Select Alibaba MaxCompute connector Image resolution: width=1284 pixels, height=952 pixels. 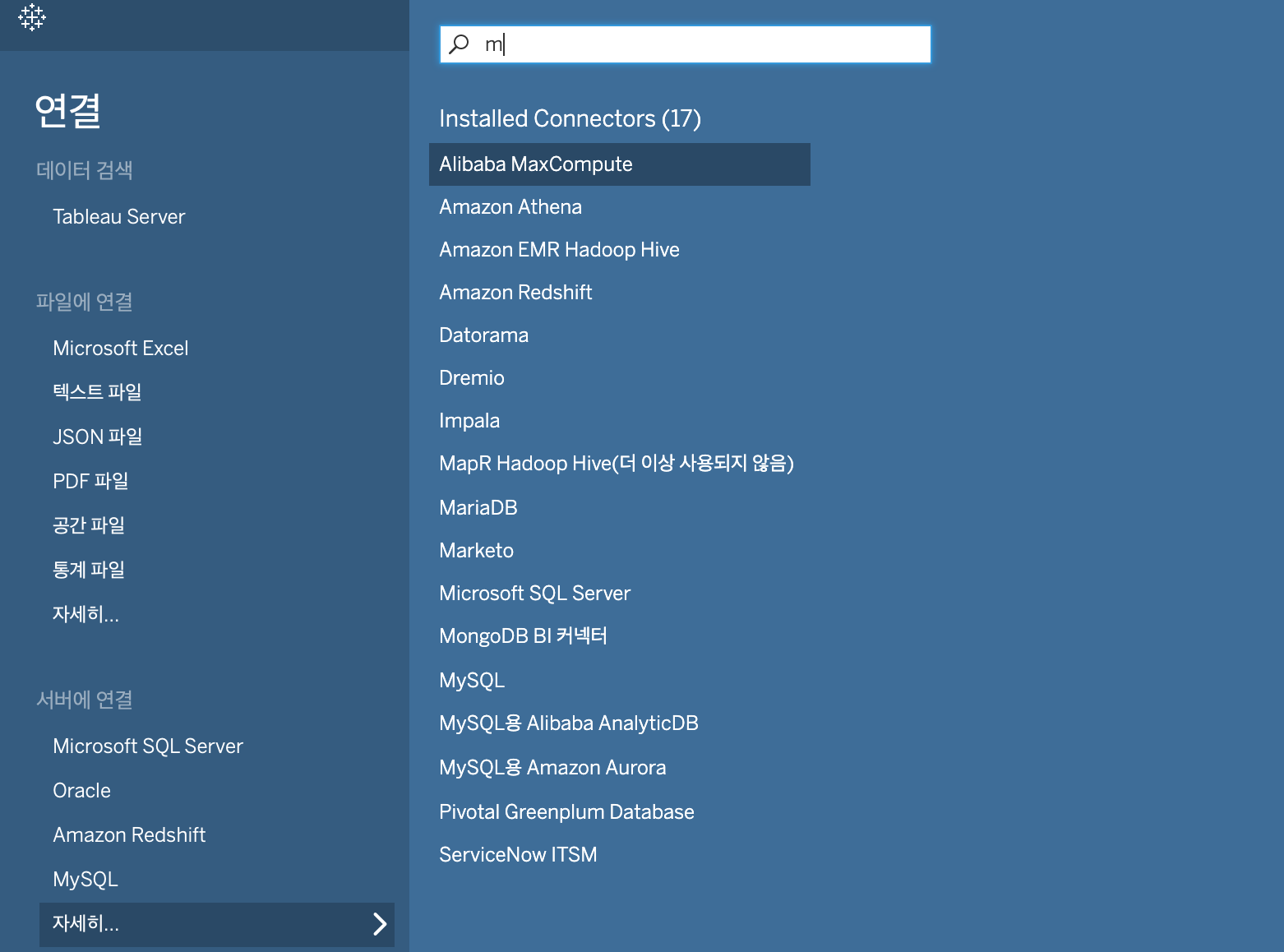click(x=620, y=164)
